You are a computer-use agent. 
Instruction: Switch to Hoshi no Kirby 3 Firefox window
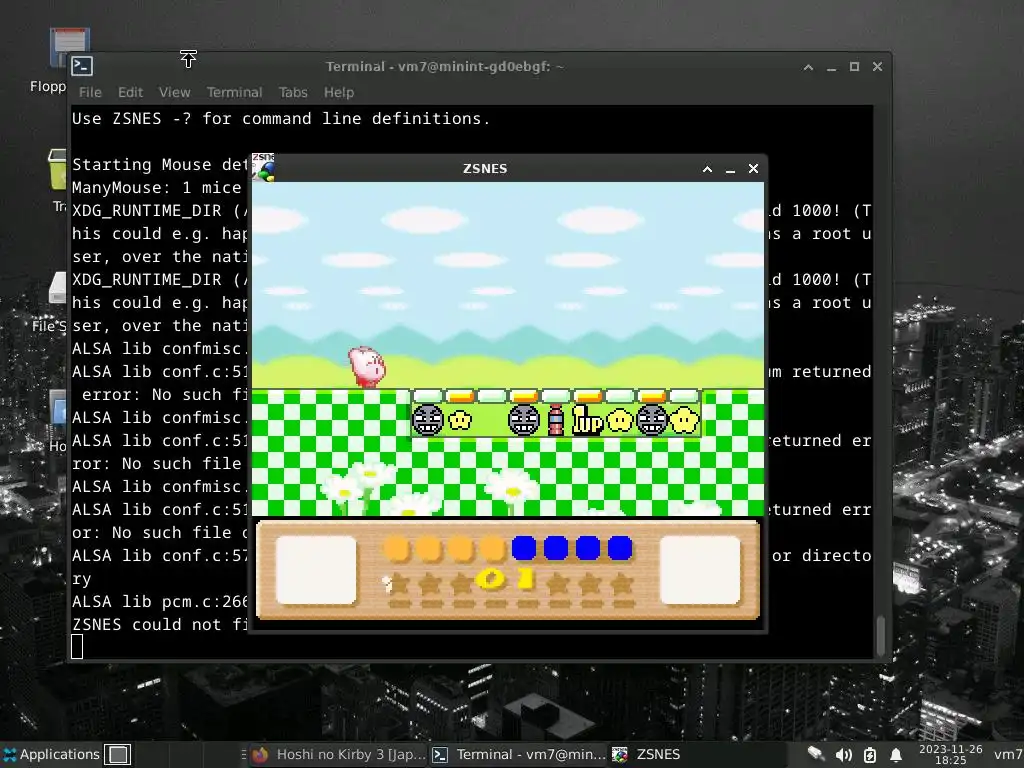pos(338,754)
